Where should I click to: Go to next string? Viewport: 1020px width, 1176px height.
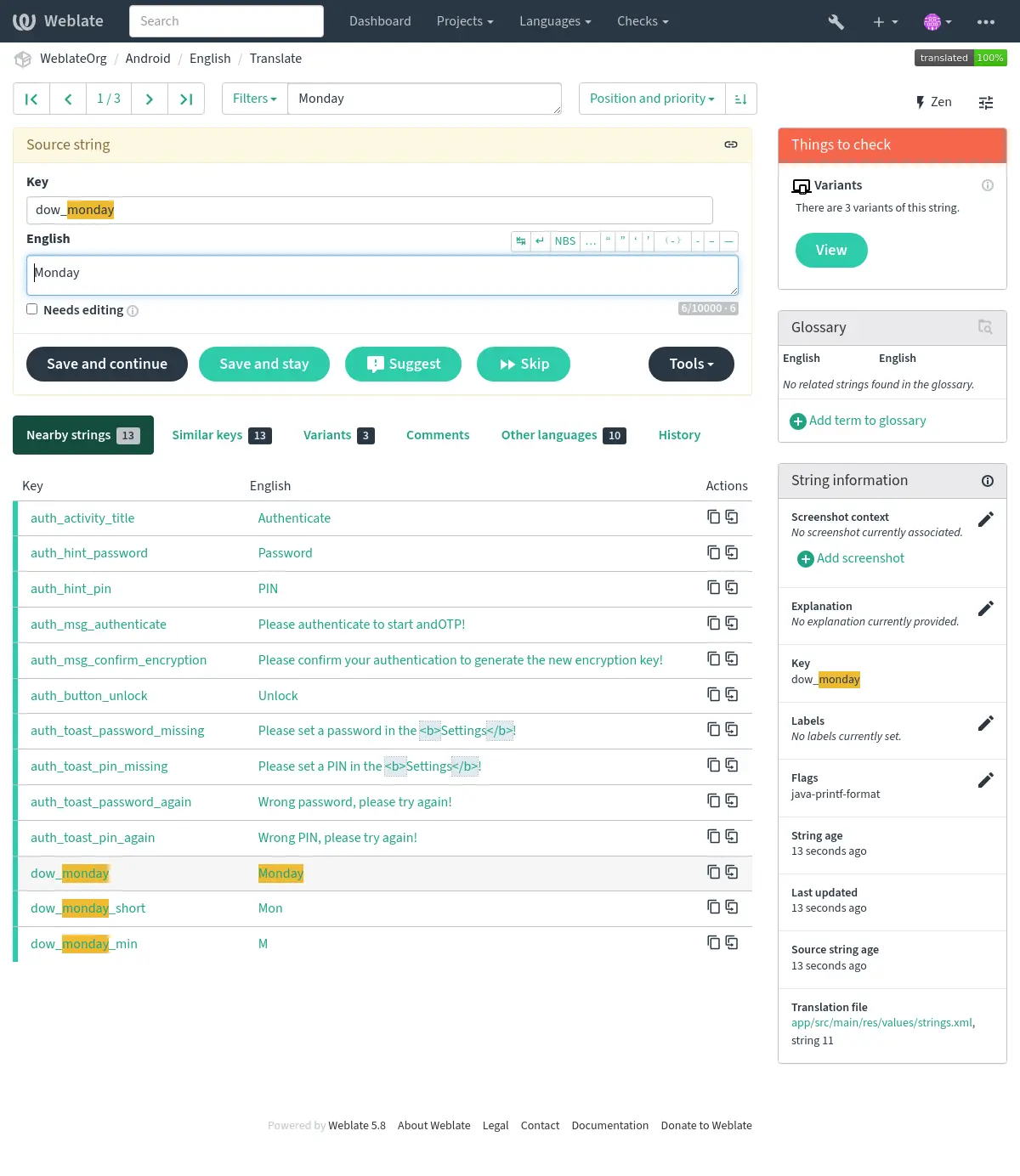pos(150,99)
